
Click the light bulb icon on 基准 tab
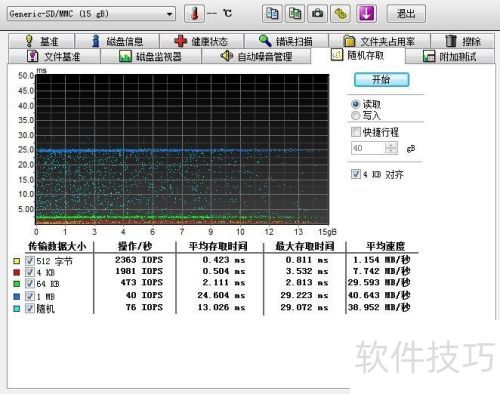click(29, 41)
